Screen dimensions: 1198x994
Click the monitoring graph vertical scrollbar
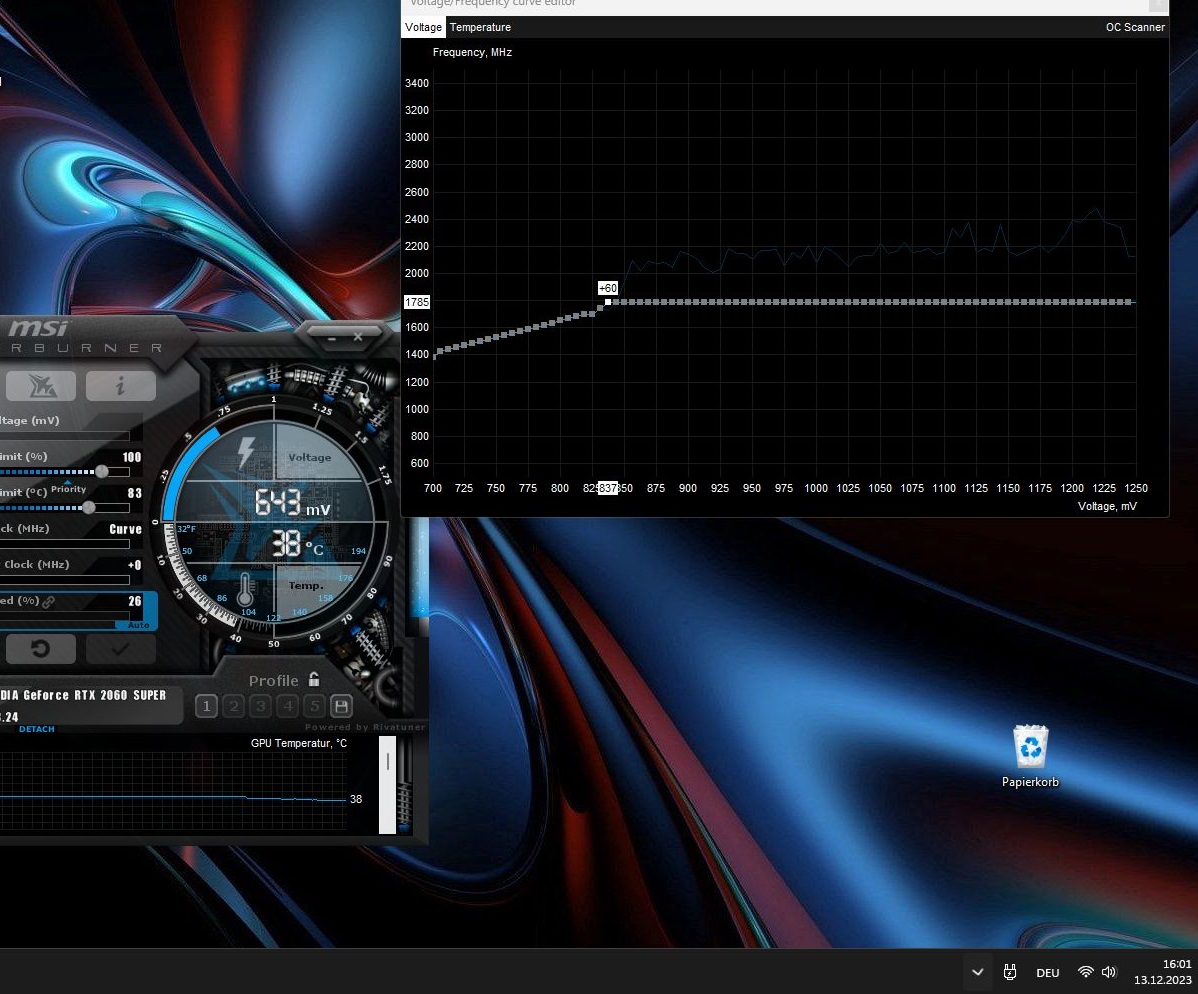click(x=387, y=785)
